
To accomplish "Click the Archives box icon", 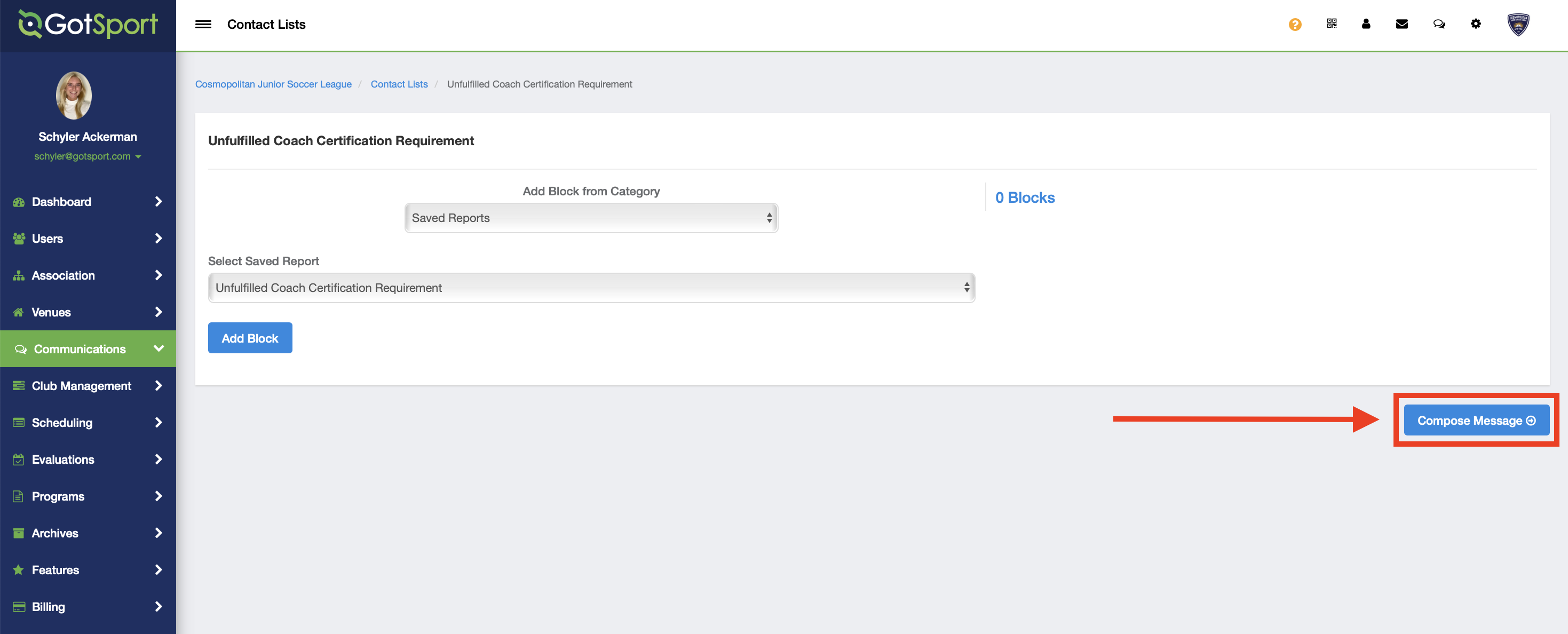I will pyautogui.click(x=19, y=533).
